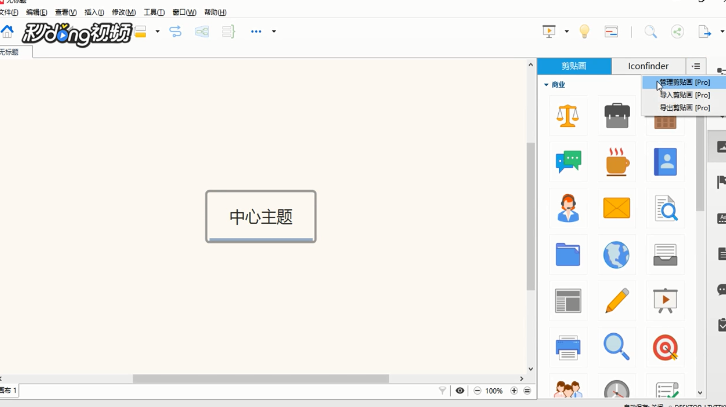Image resolution: width=726 pixels, height=407 pixels.
Task: Click the lightbulb brainstorming icon
Action: coord(584,31)
